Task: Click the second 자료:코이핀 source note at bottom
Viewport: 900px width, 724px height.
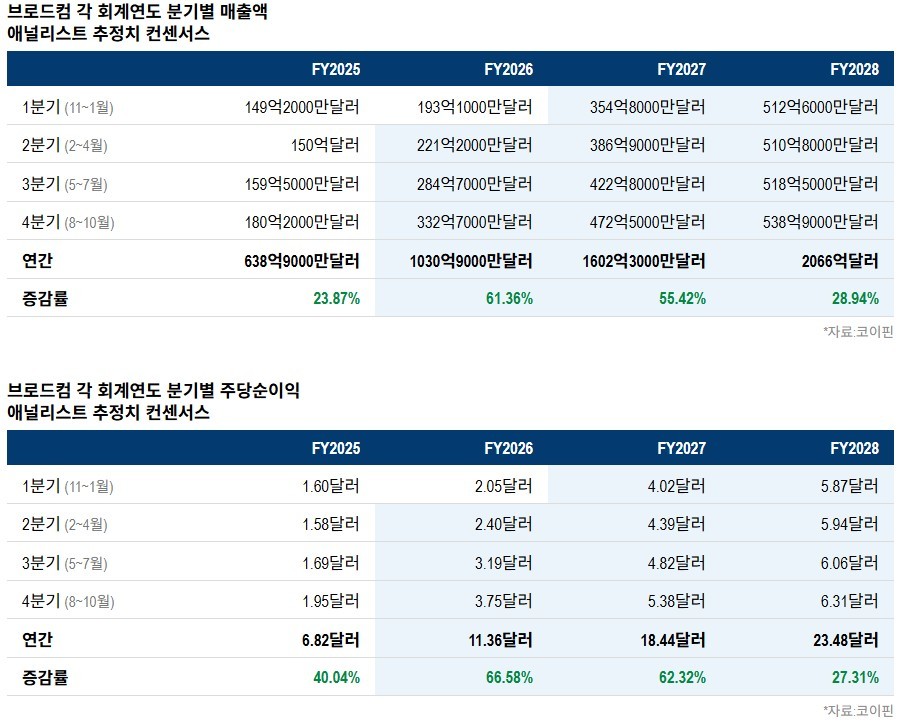Action: point(858,710)
